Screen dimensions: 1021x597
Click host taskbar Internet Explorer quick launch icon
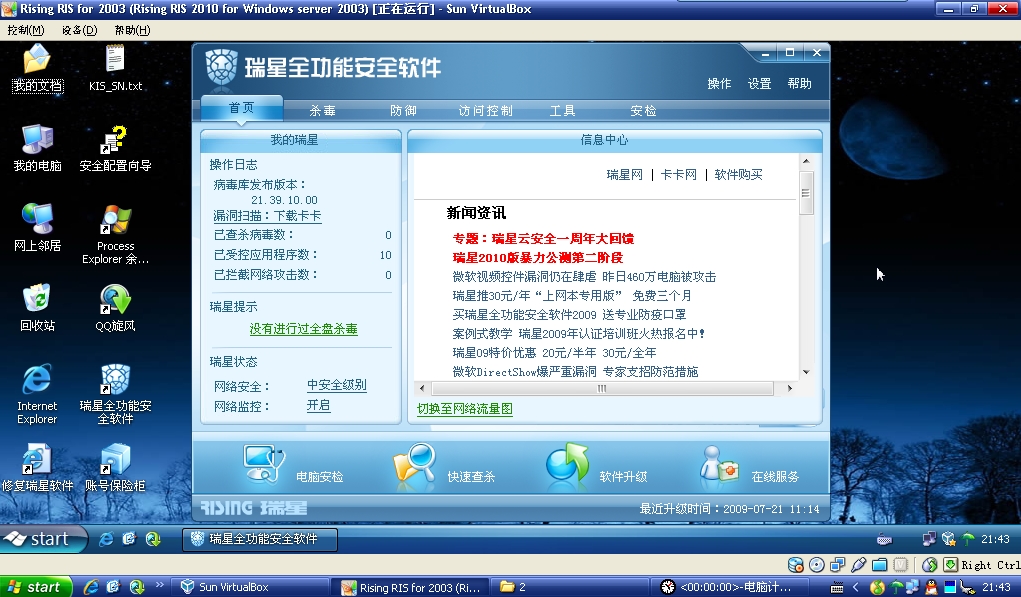point(91,587)
